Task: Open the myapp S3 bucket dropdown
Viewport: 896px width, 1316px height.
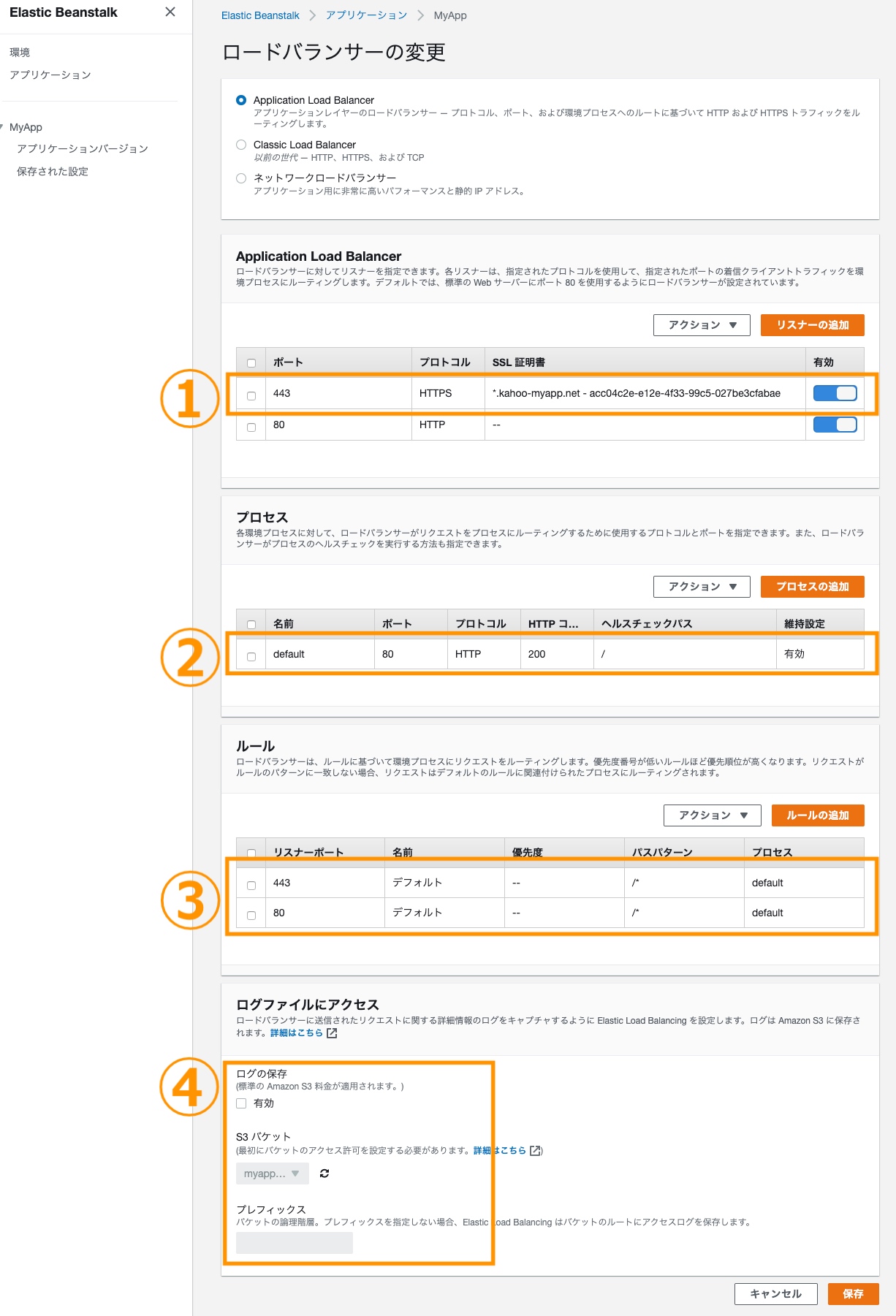Action: point(272,1174)
